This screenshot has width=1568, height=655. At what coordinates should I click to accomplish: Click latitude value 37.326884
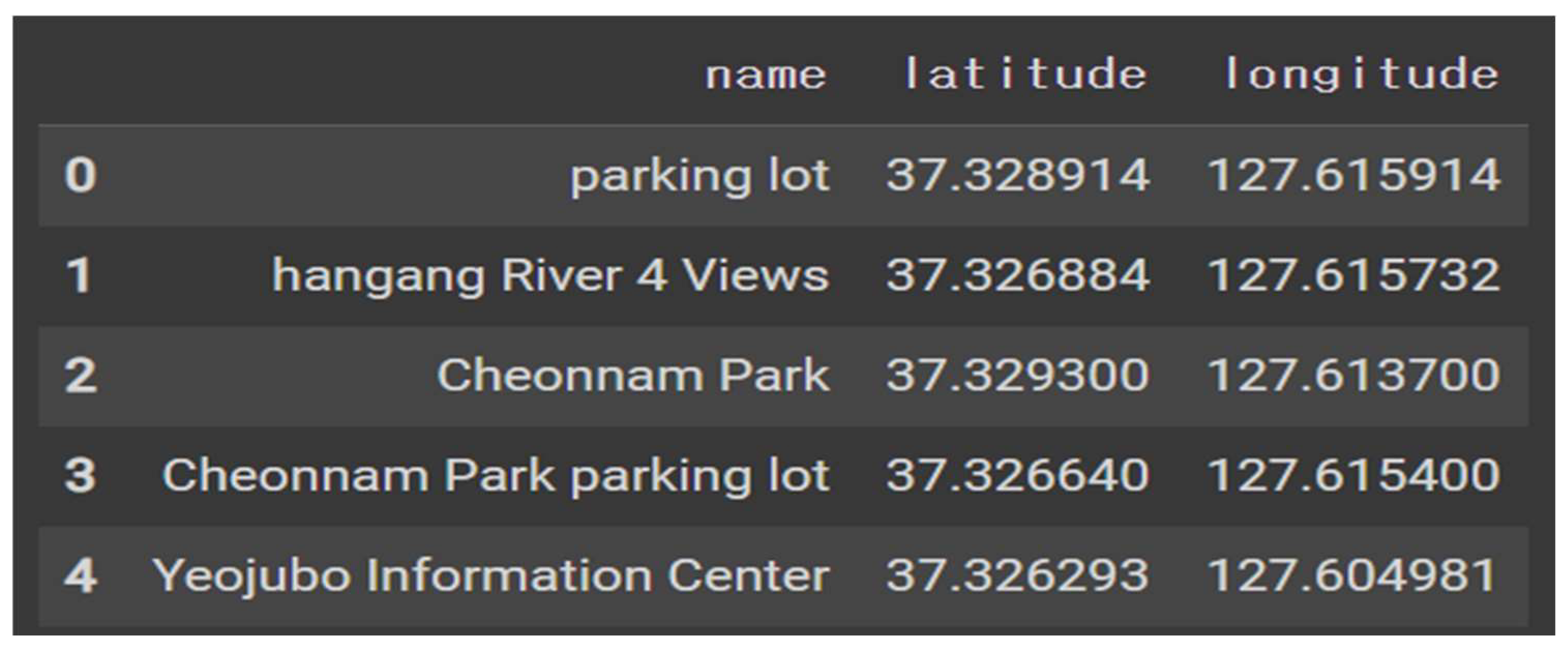1018,275
